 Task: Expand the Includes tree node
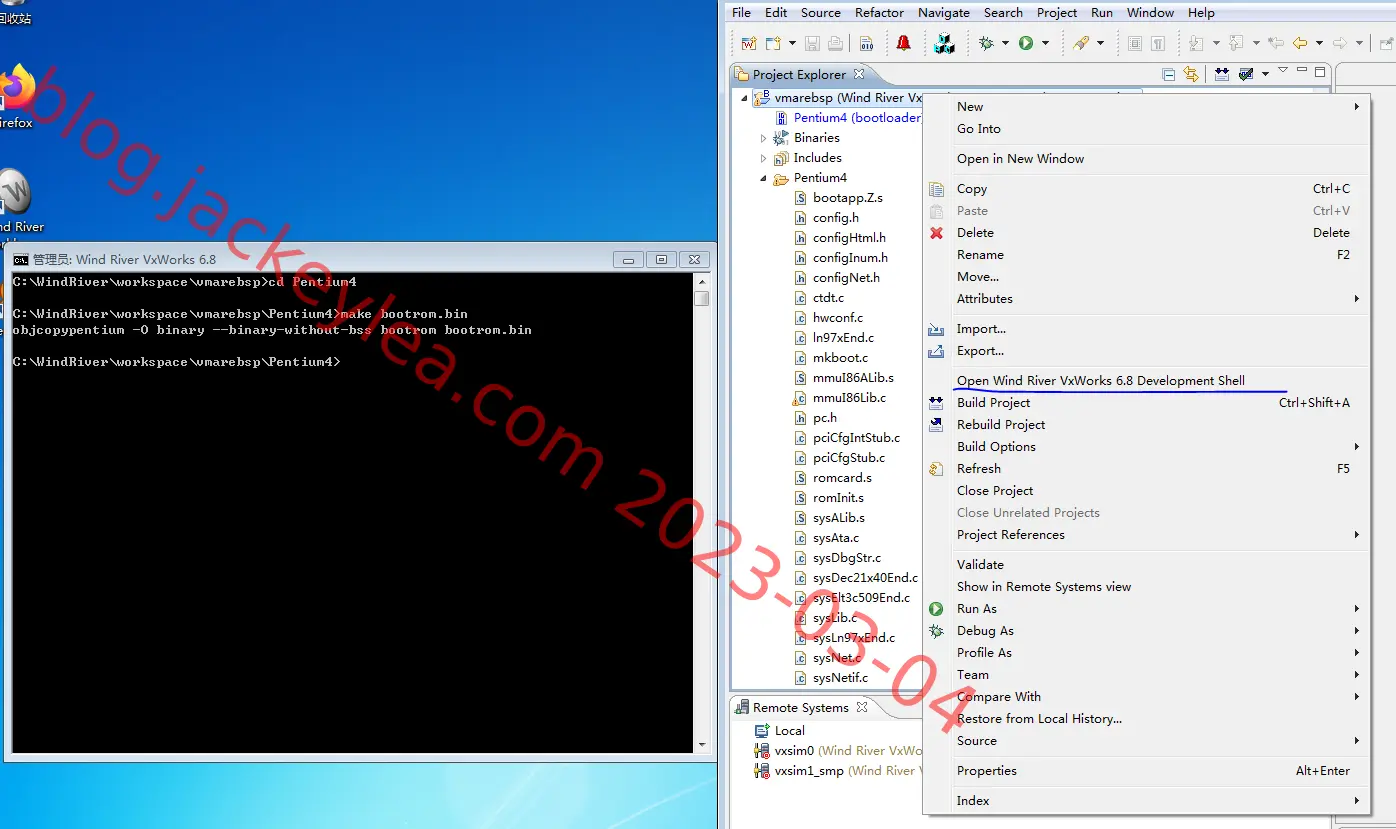[x=763, y=158]
